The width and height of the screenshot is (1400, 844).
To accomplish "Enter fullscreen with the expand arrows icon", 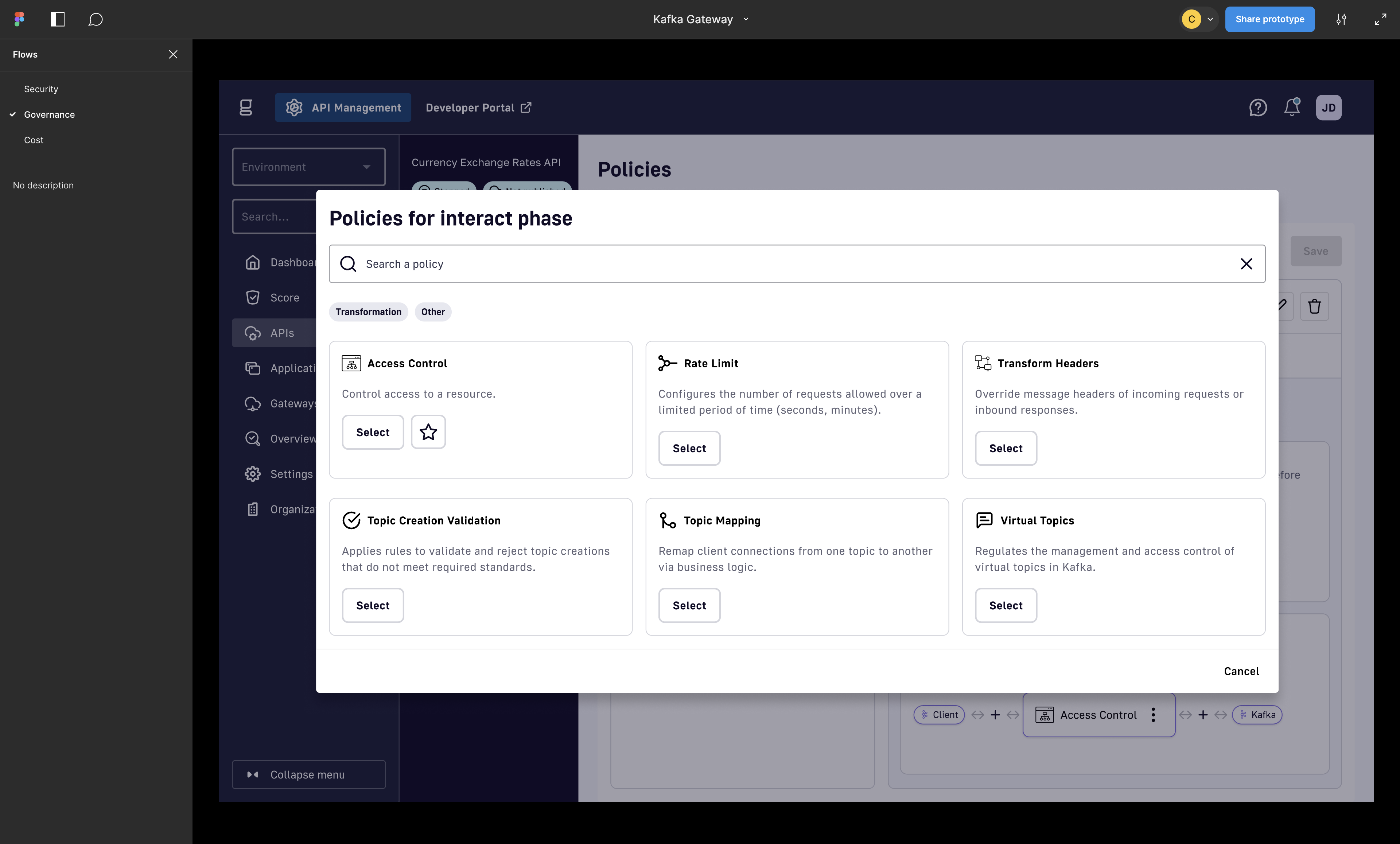I will point(1380,19).
